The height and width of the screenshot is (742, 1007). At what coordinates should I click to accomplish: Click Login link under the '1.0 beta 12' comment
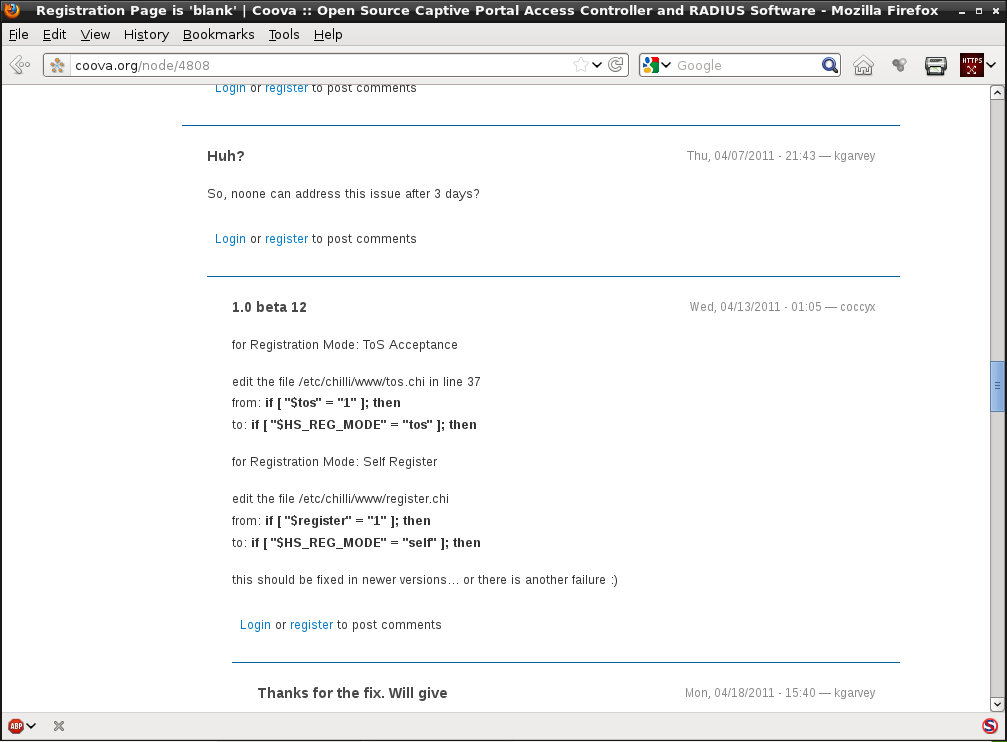pyautogui.click(x=255, y=625)
